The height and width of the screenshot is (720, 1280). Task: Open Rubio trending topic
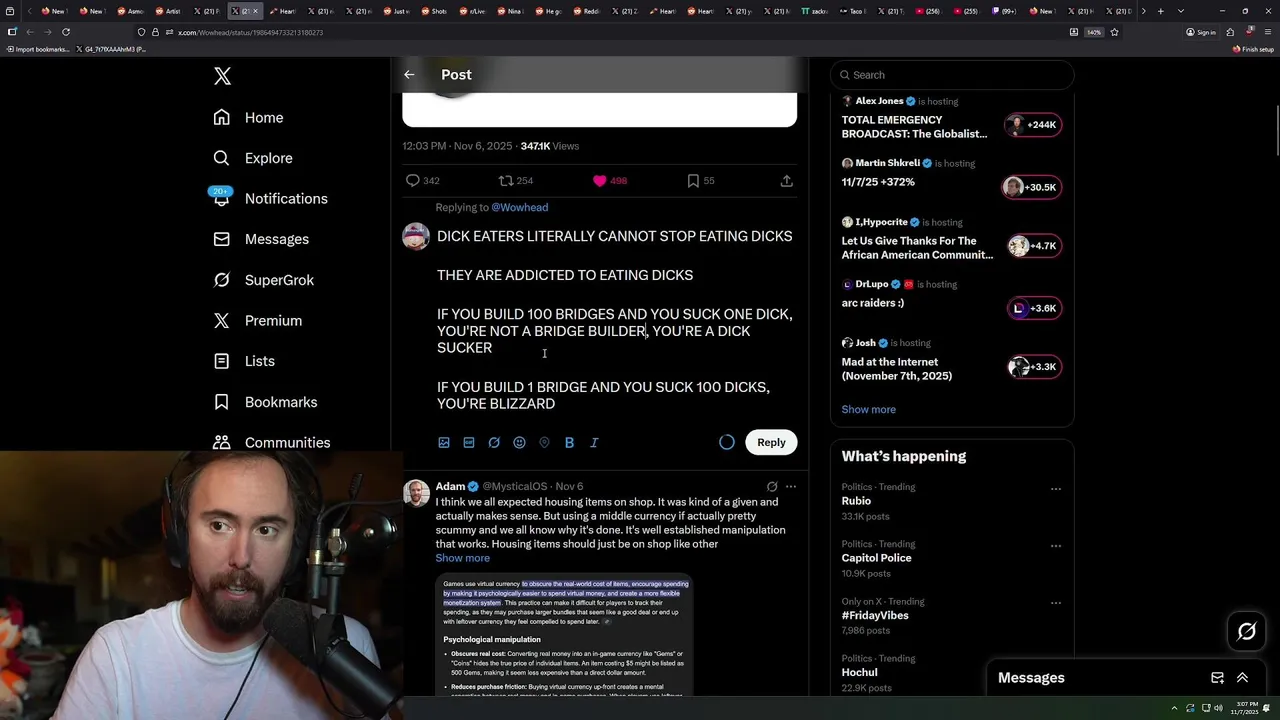856,501
